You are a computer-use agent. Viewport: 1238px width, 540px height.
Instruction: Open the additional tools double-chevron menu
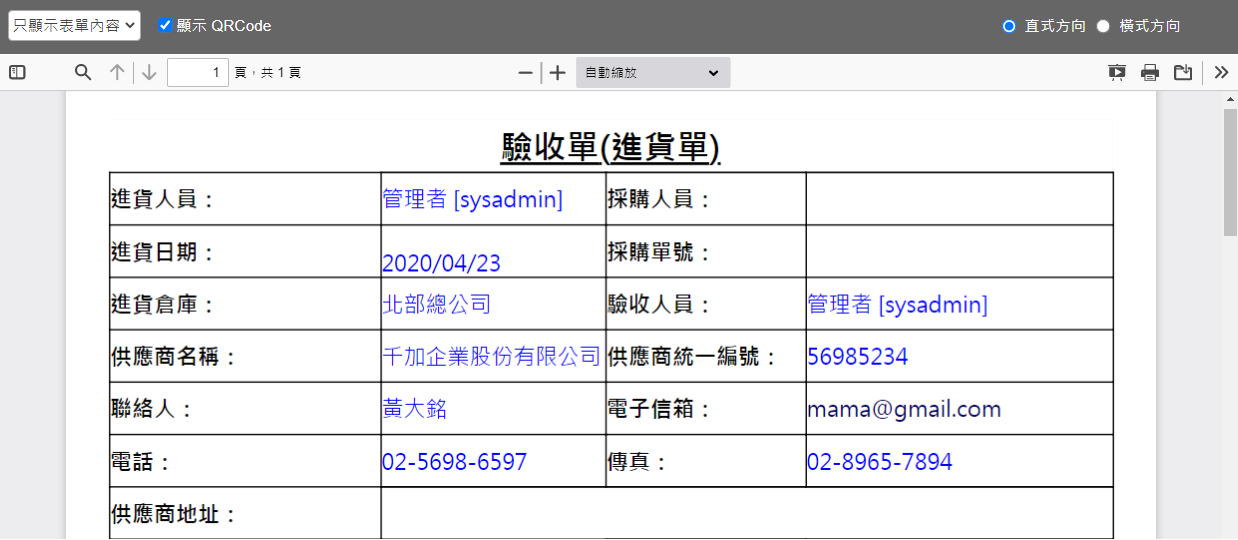(x=1221, y=72)
